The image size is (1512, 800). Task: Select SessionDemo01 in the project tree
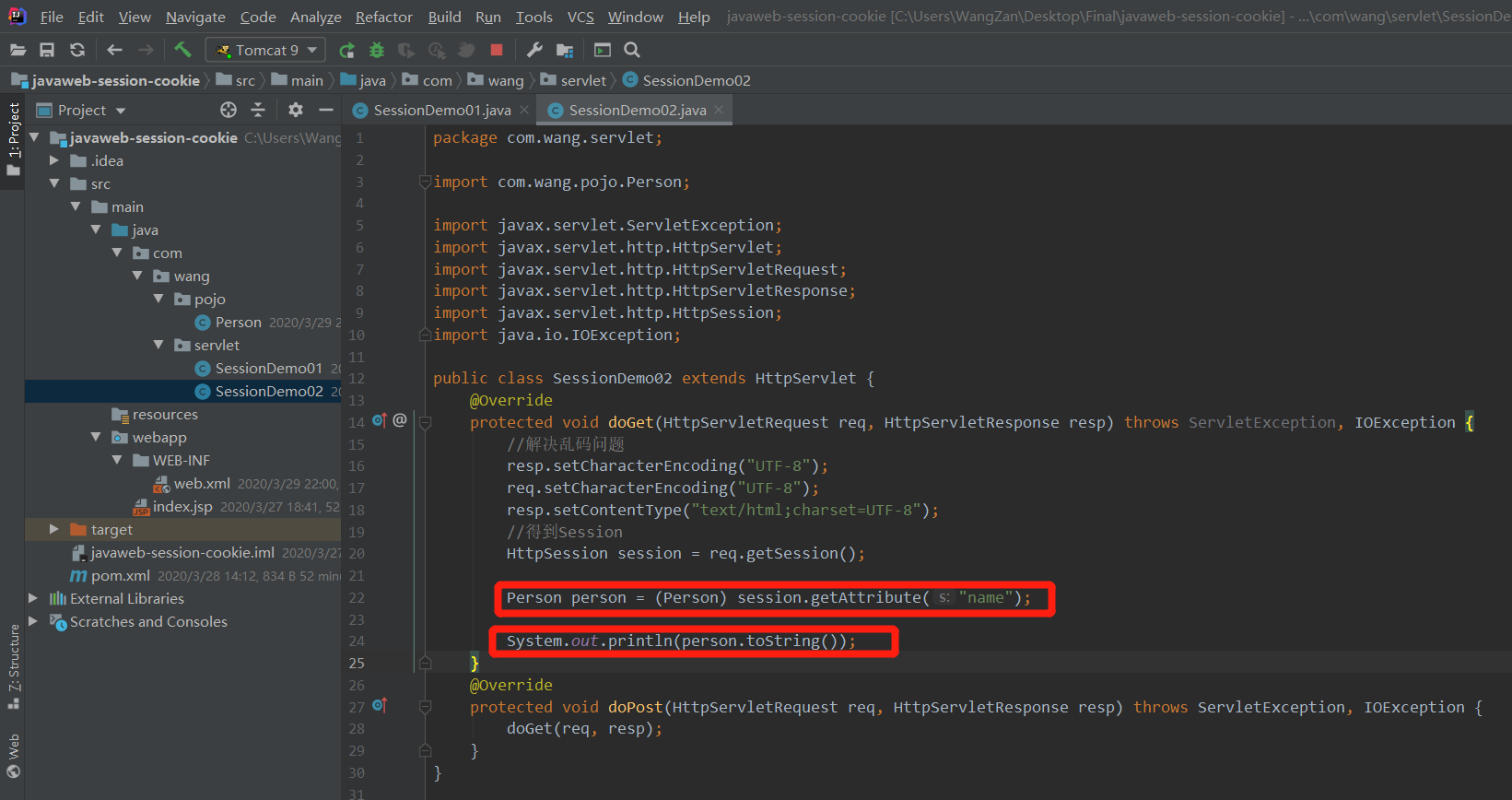click(x=268, y=368)
